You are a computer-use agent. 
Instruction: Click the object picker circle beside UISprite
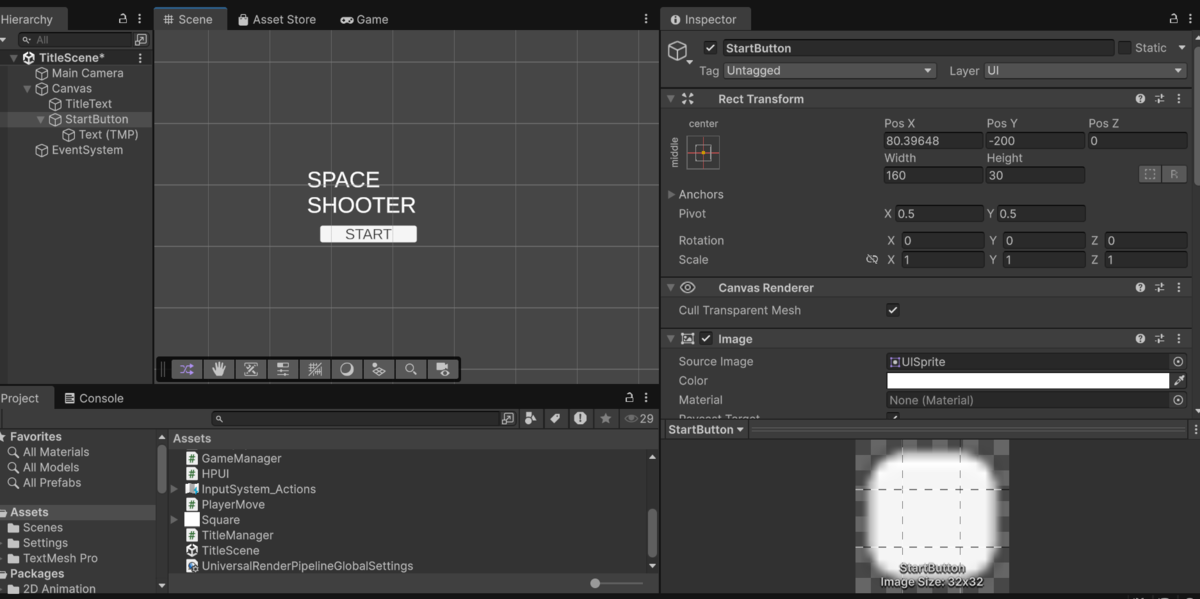coord(1178,362)
